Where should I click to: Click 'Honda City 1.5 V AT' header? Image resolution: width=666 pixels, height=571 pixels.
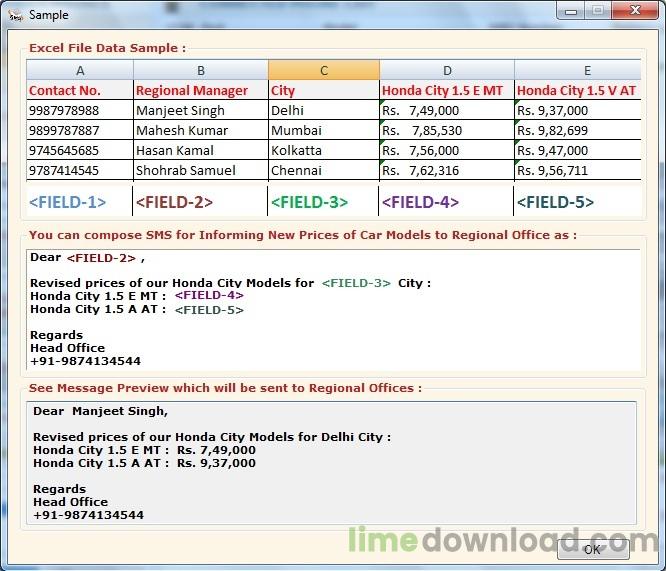pyautogui.click(x=578, y=90)
